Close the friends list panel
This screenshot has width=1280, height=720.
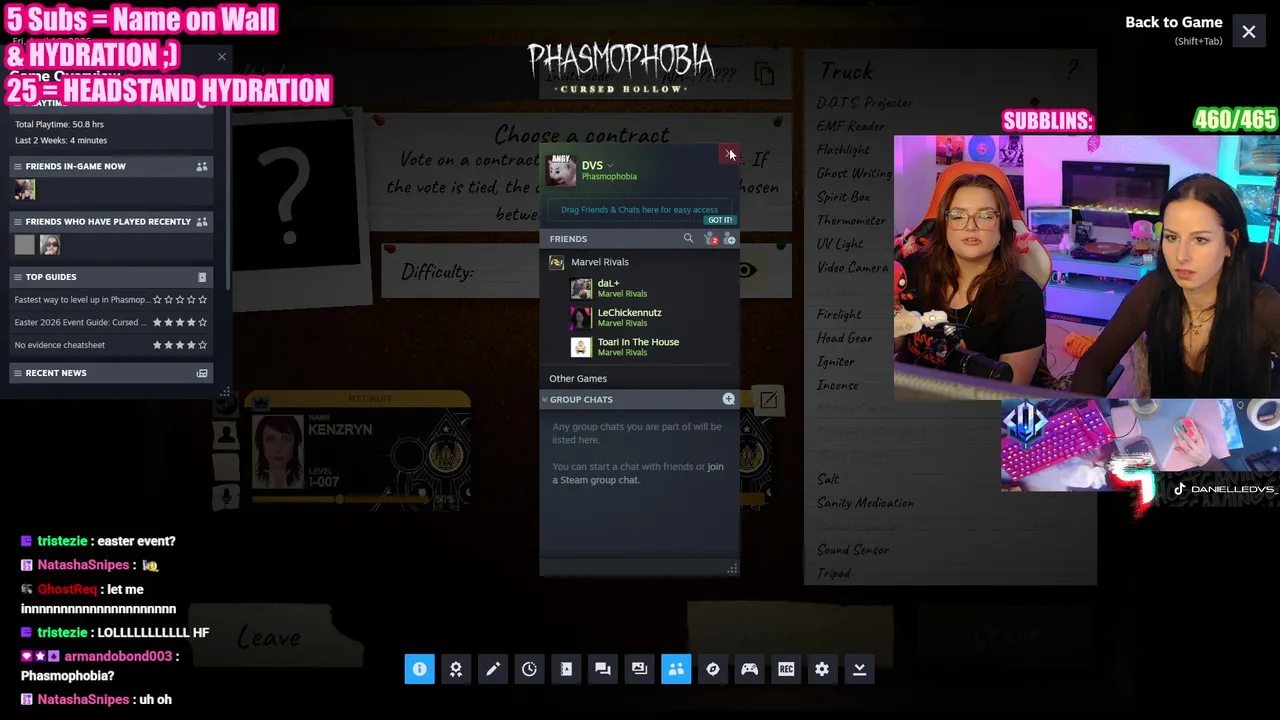pyautogui.click(x=730, y=153)
